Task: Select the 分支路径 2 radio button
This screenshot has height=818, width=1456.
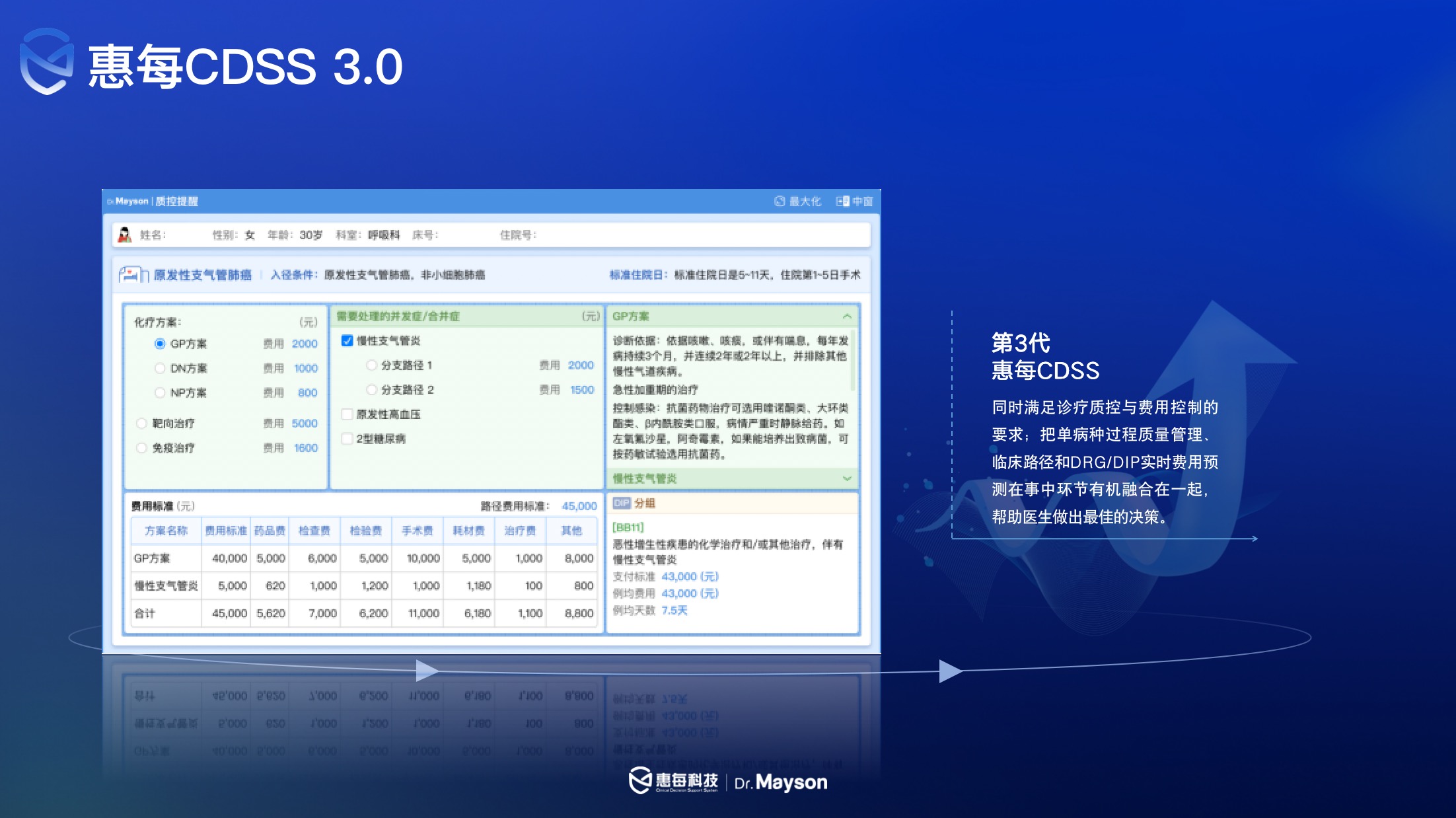Action: click(371, 389)
